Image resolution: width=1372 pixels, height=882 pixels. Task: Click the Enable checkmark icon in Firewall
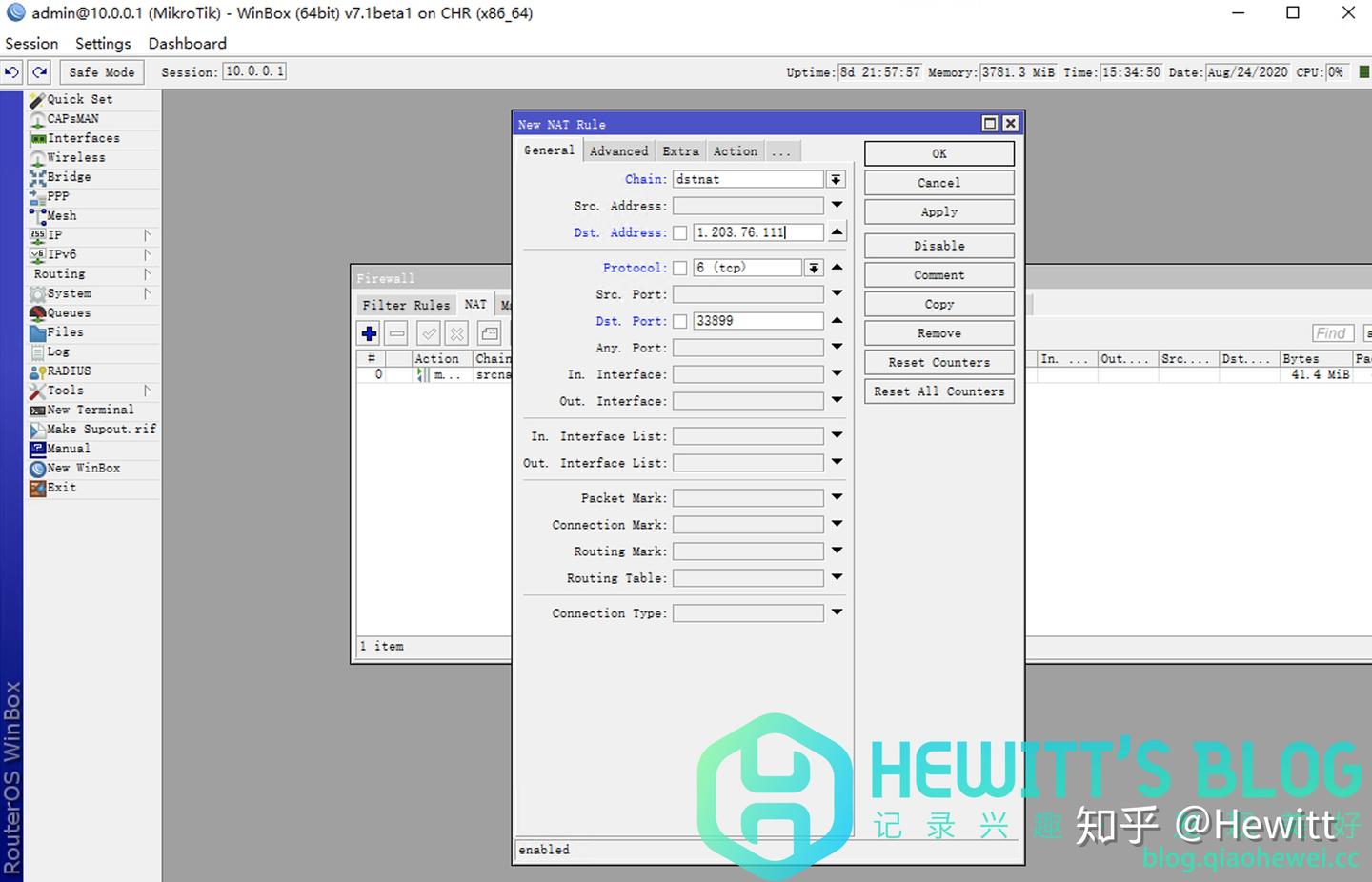click(430, 333)
